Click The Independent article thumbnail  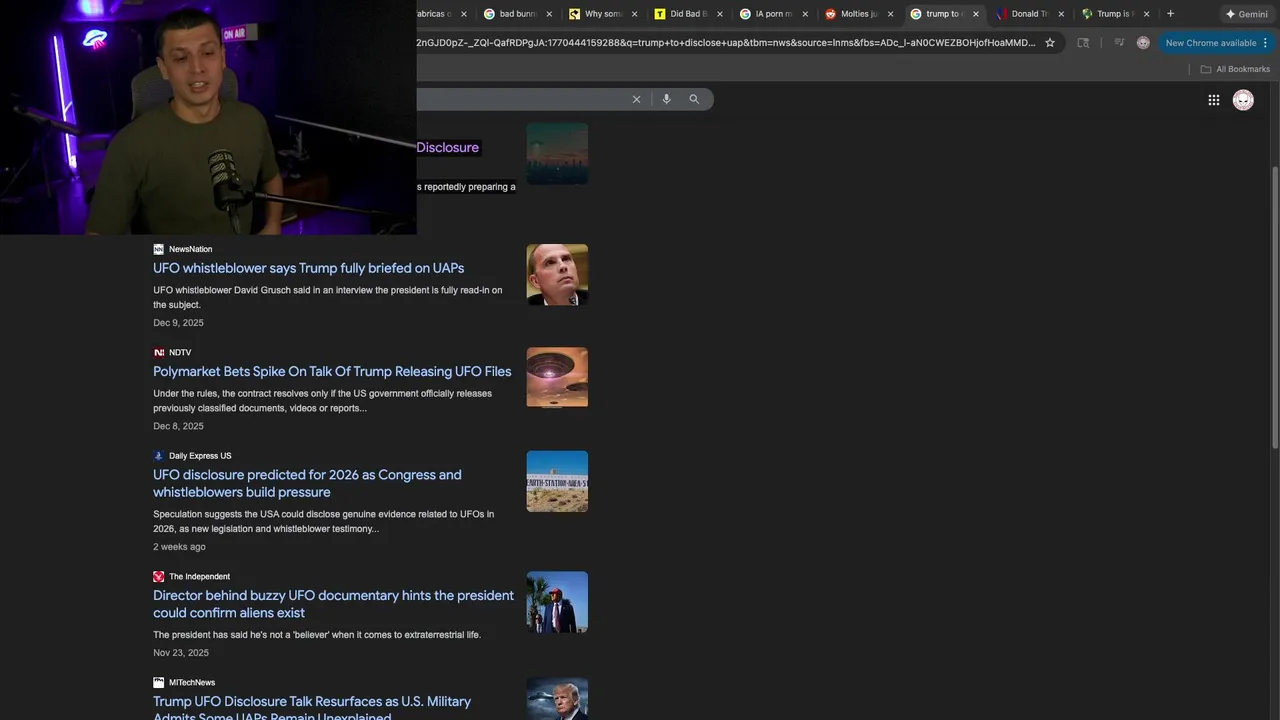pos(557,602)
